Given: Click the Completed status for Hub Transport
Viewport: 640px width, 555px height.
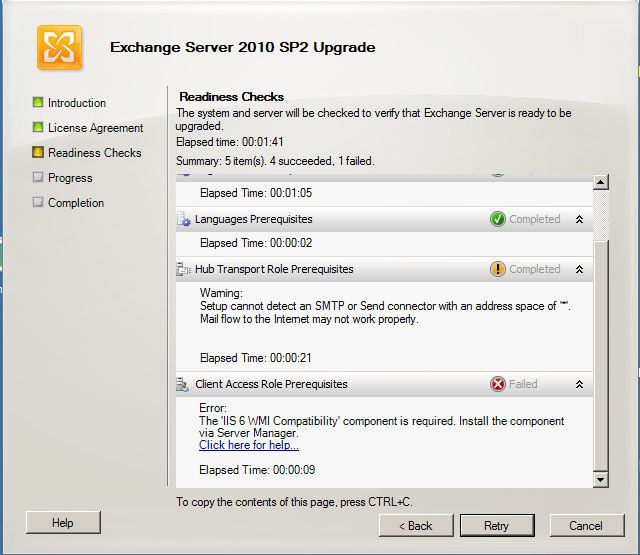Looking at the screenshot, I should pyautogui.click(x=535, y=269).
